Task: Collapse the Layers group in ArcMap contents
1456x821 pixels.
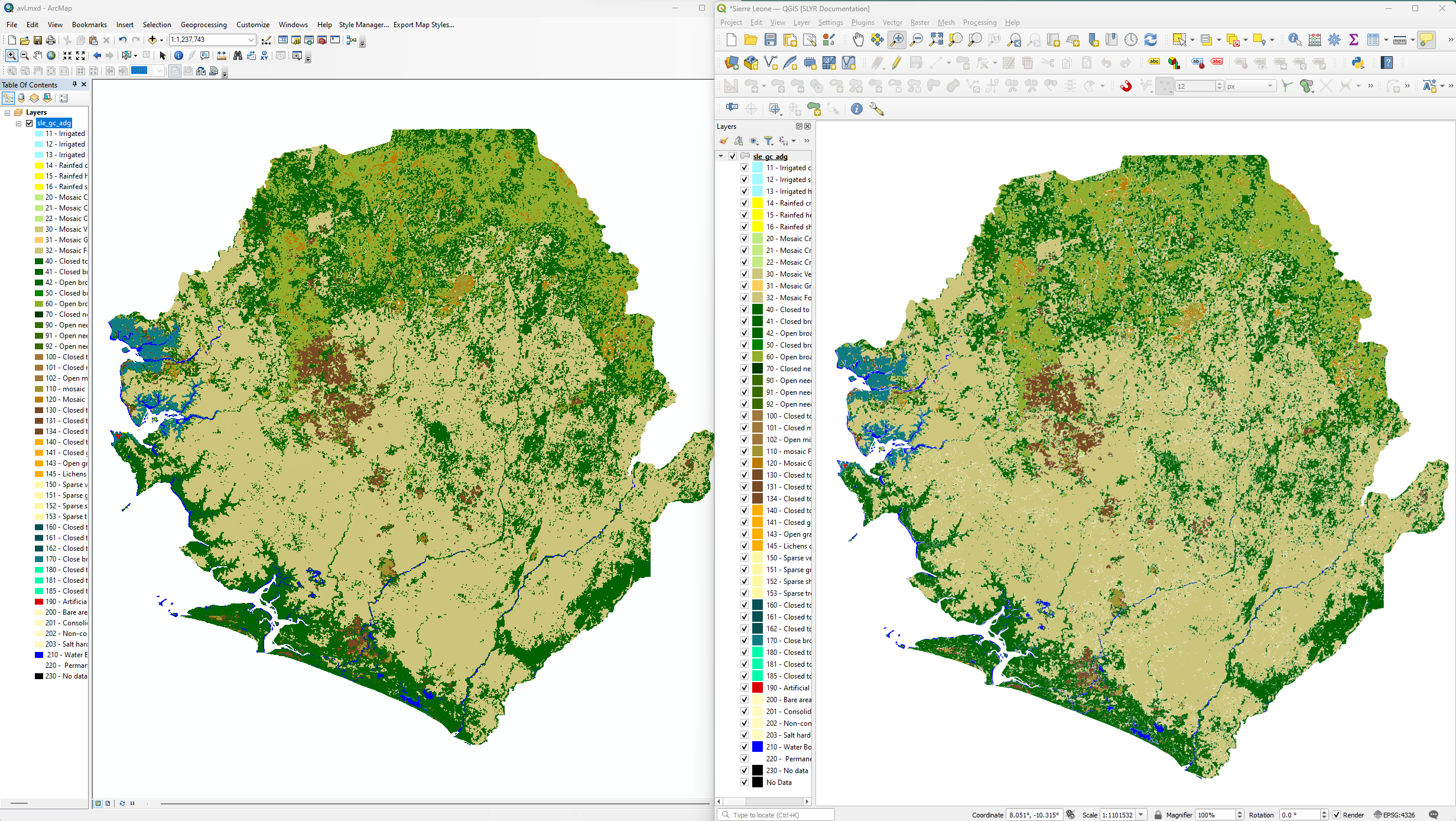Action: (8, 112)
